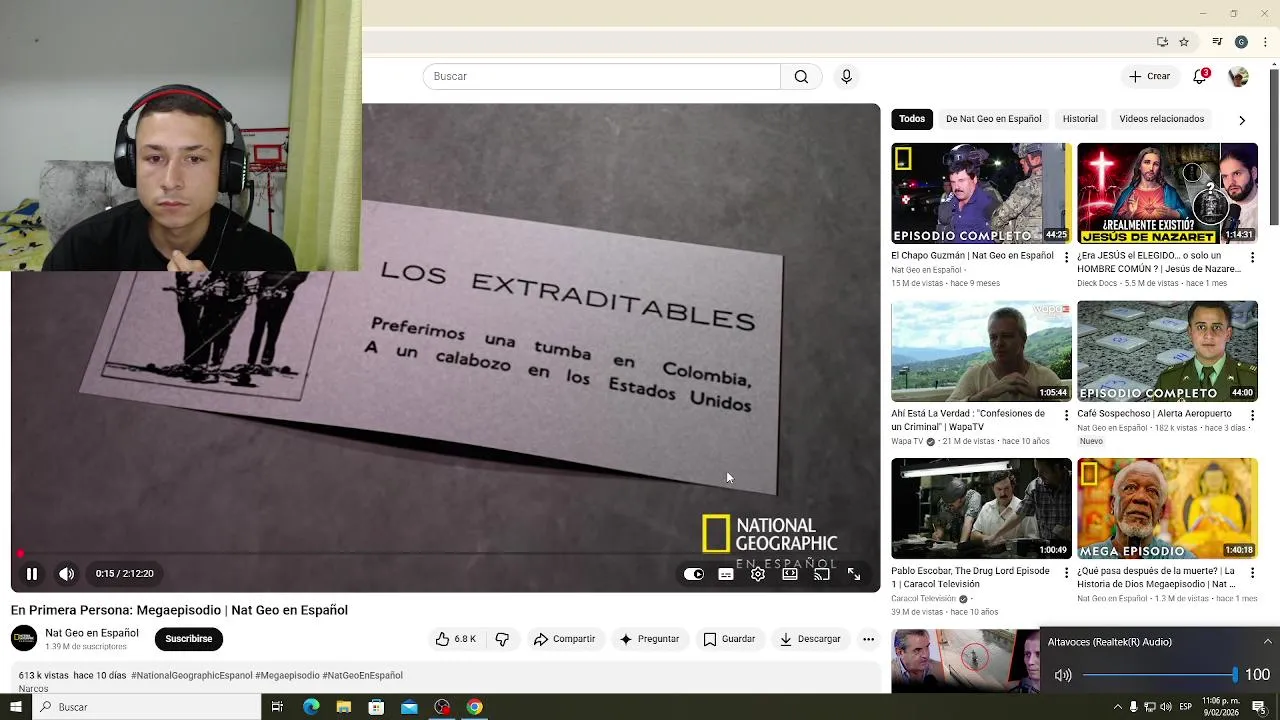This screenshot has height=720, width=1280.
Task: Click the Compartir share button
Action: point(564,639)
